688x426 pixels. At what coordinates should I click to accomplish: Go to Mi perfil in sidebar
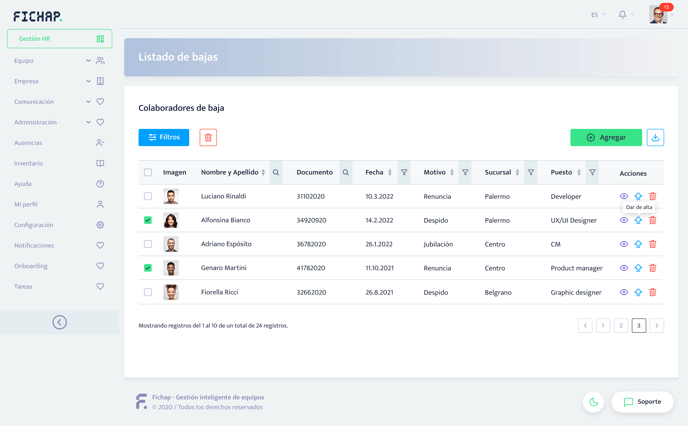coord(60,204)
